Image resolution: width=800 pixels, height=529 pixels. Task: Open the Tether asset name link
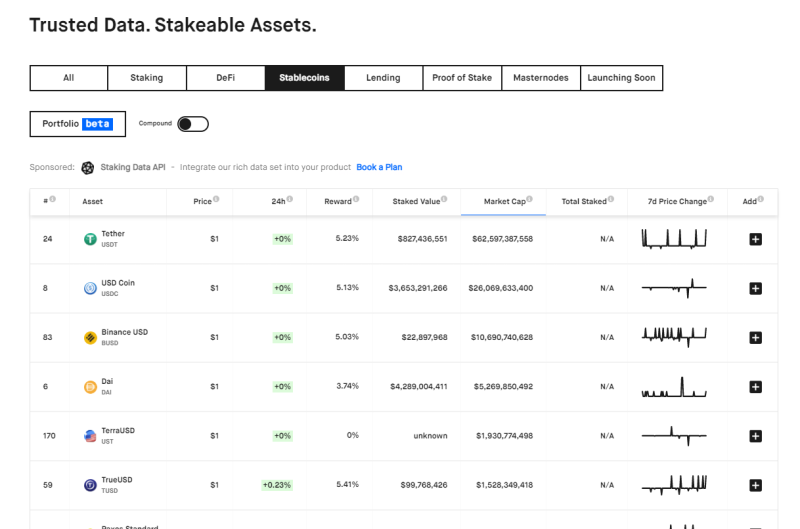[x=113, y=234]
